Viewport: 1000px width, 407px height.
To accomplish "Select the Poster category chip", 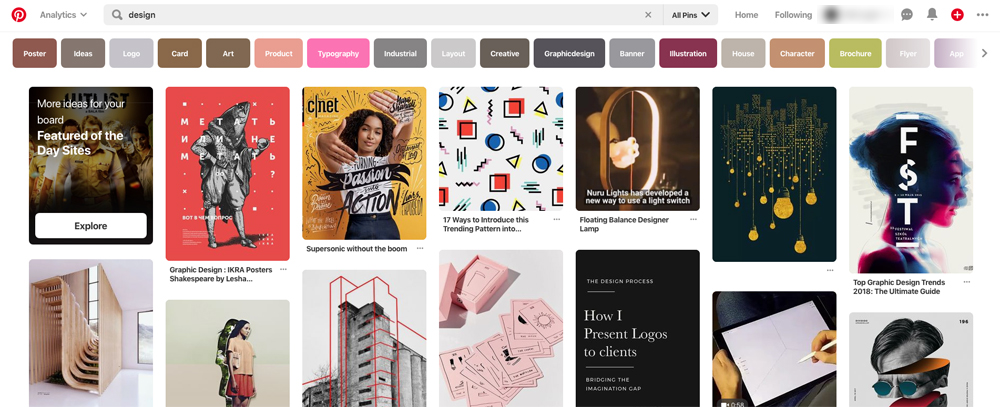I will (34, 54).
